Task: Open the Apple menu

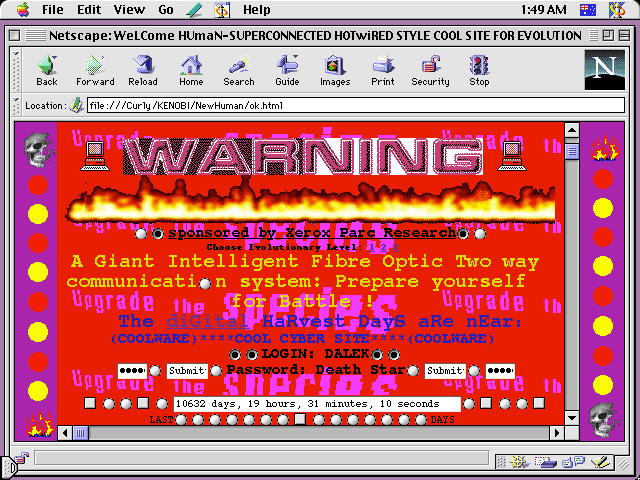Action: 23,10
